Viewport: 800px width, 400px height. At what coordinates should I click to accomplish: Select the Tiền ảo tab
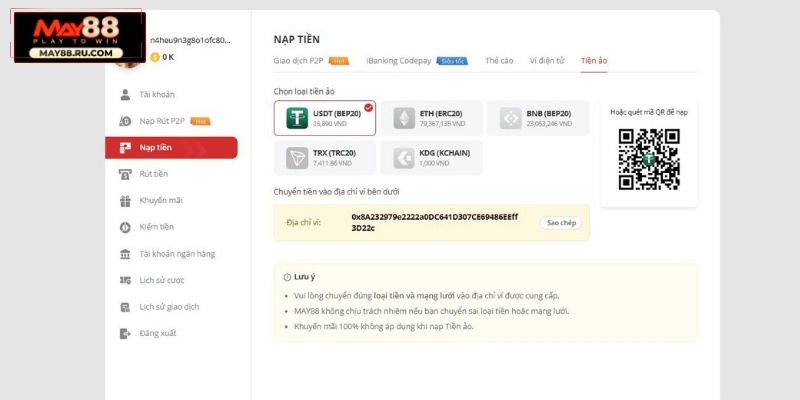[594, 61]
